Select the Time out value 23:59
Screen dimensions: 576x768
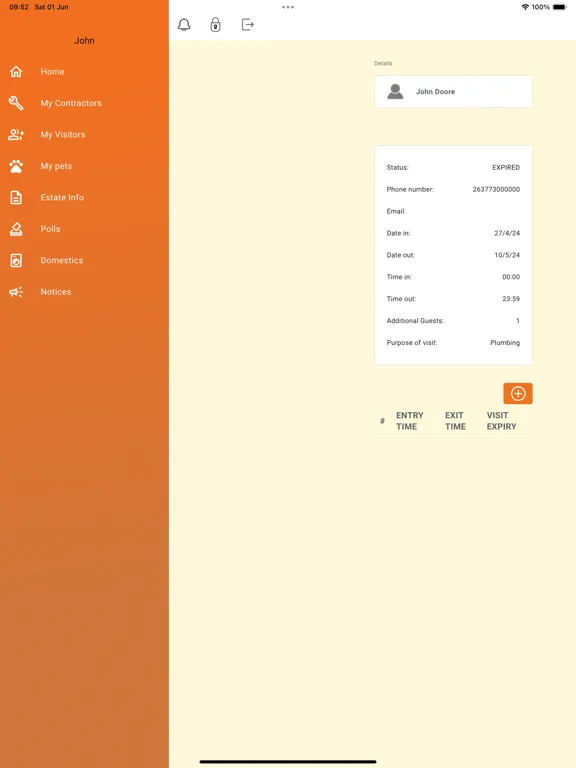click(x=511, y=299)
